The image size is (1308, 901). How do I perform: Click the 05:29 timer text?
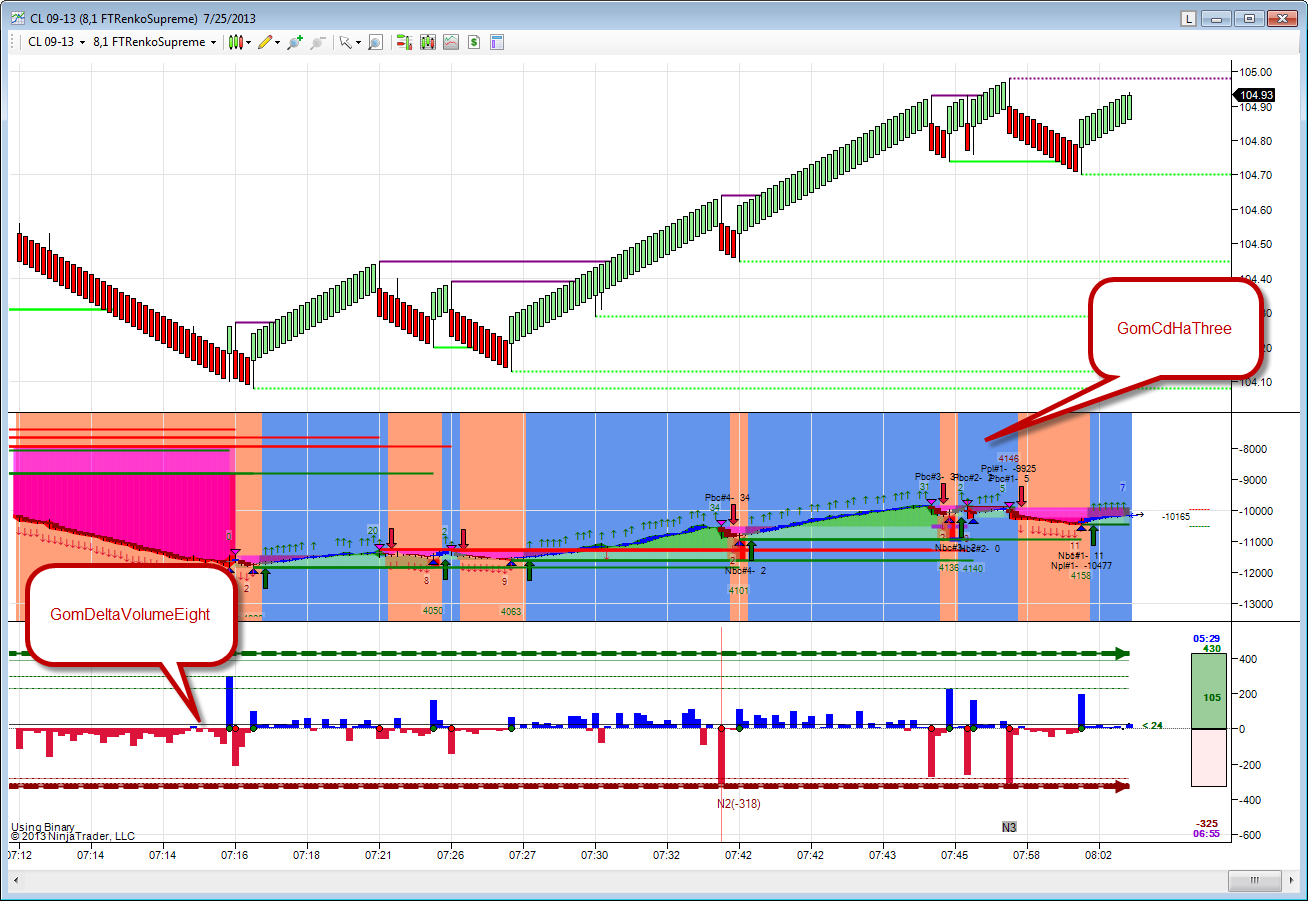[x=1205, y=638]
